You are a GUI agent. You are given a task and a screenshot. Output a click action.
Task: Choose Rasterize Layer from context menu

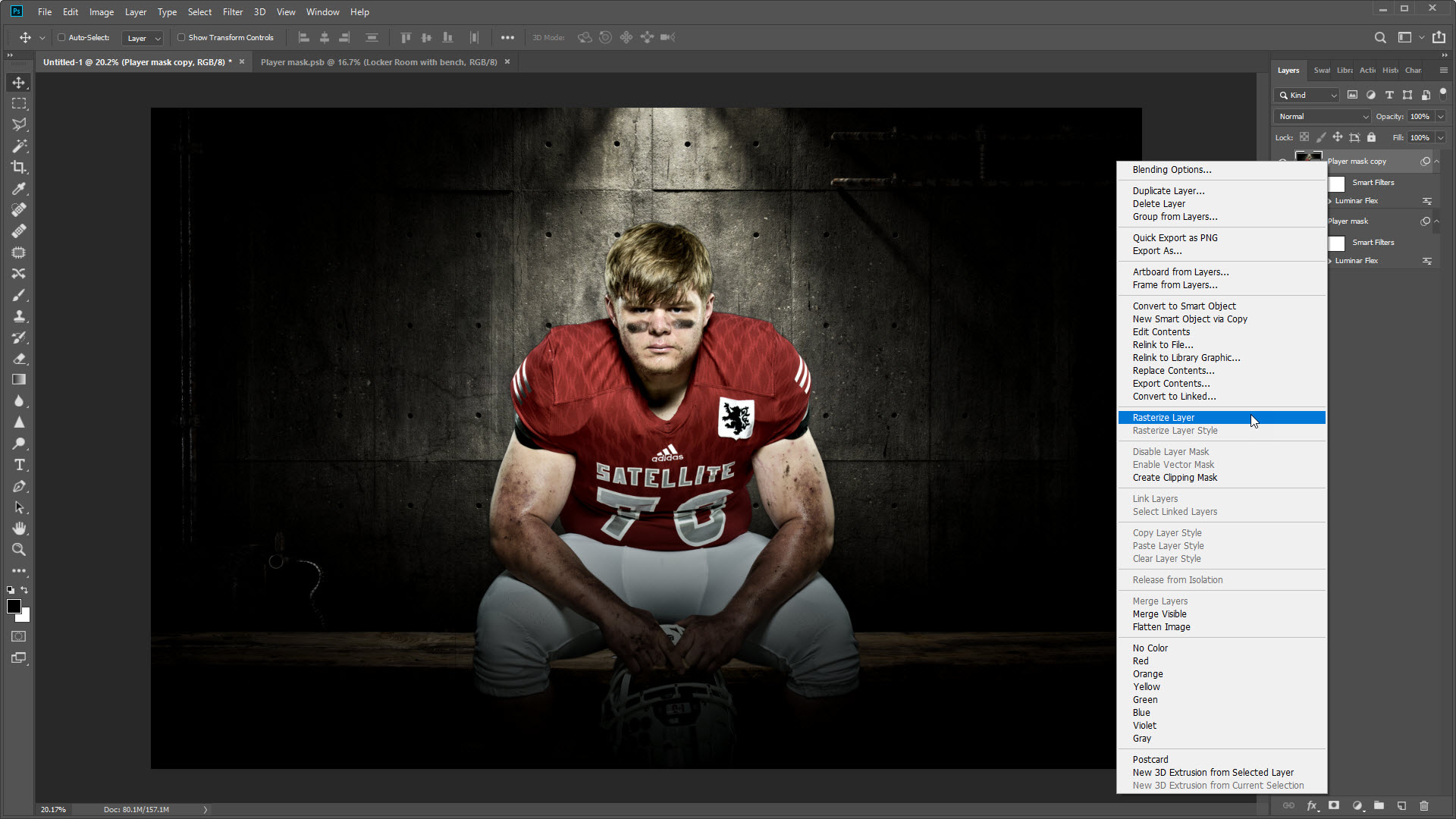coord(1163,418)
